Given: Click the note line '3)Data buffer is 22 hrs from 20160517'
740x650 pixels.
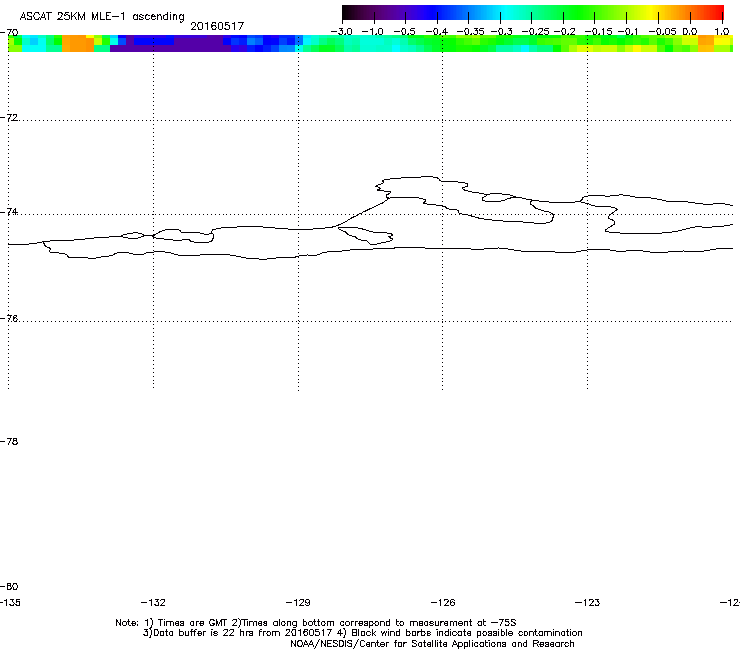Looking at the screenshot, I should [x=362, y=633].
